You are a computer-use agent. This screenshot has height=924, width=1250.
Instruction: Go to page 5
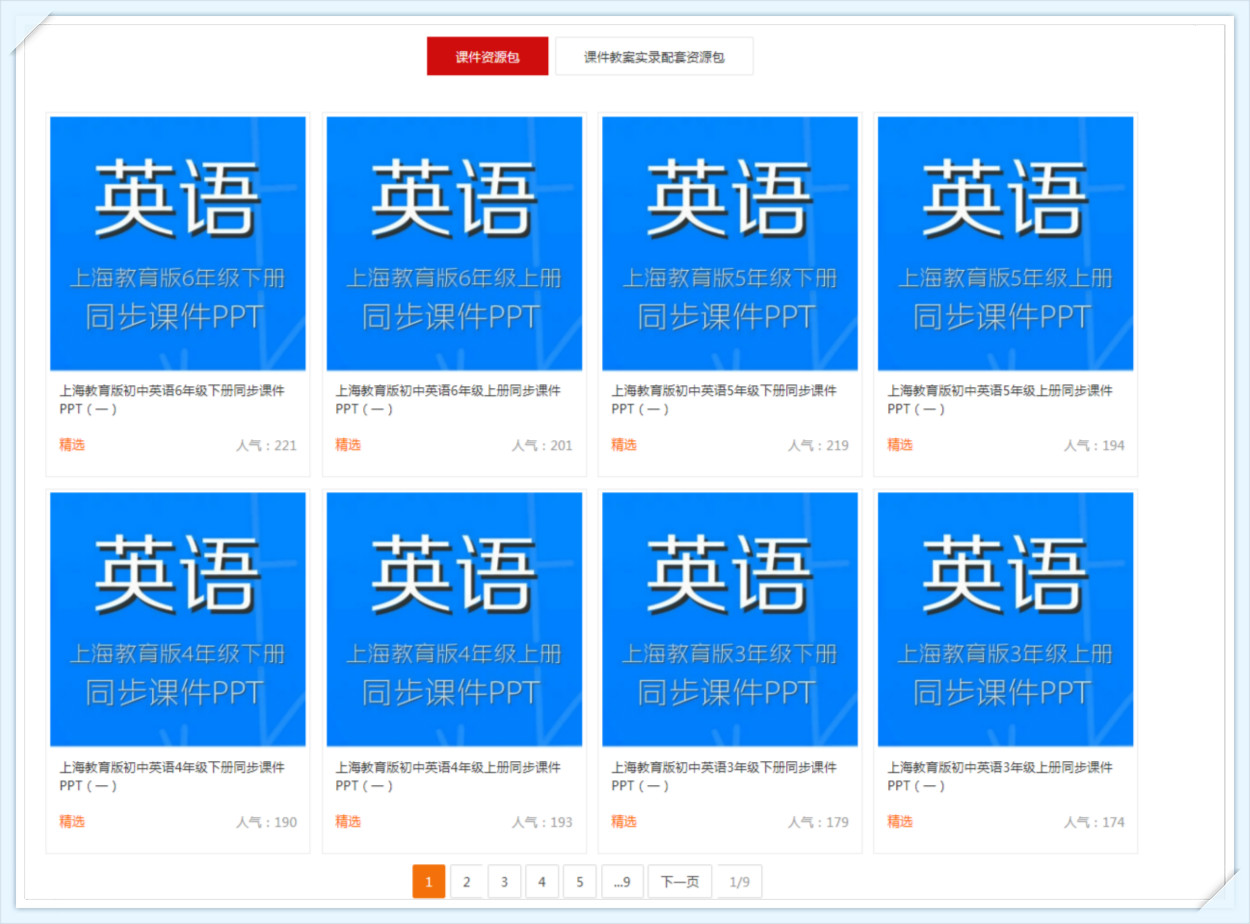579,882
